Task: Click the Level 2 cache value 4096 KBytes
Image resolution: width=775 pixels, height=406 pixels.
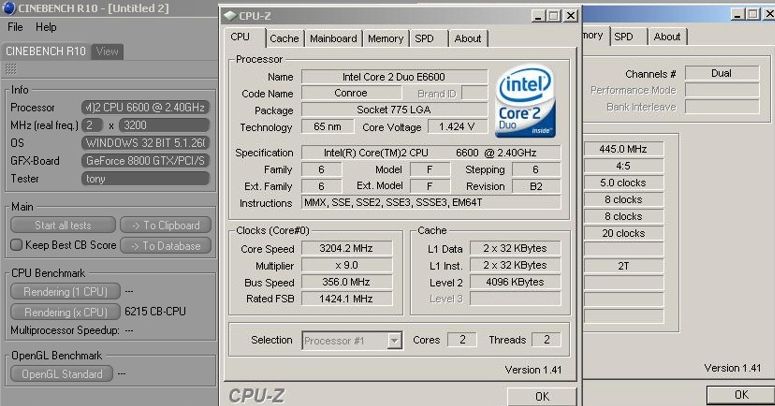Action: point(515,282)
